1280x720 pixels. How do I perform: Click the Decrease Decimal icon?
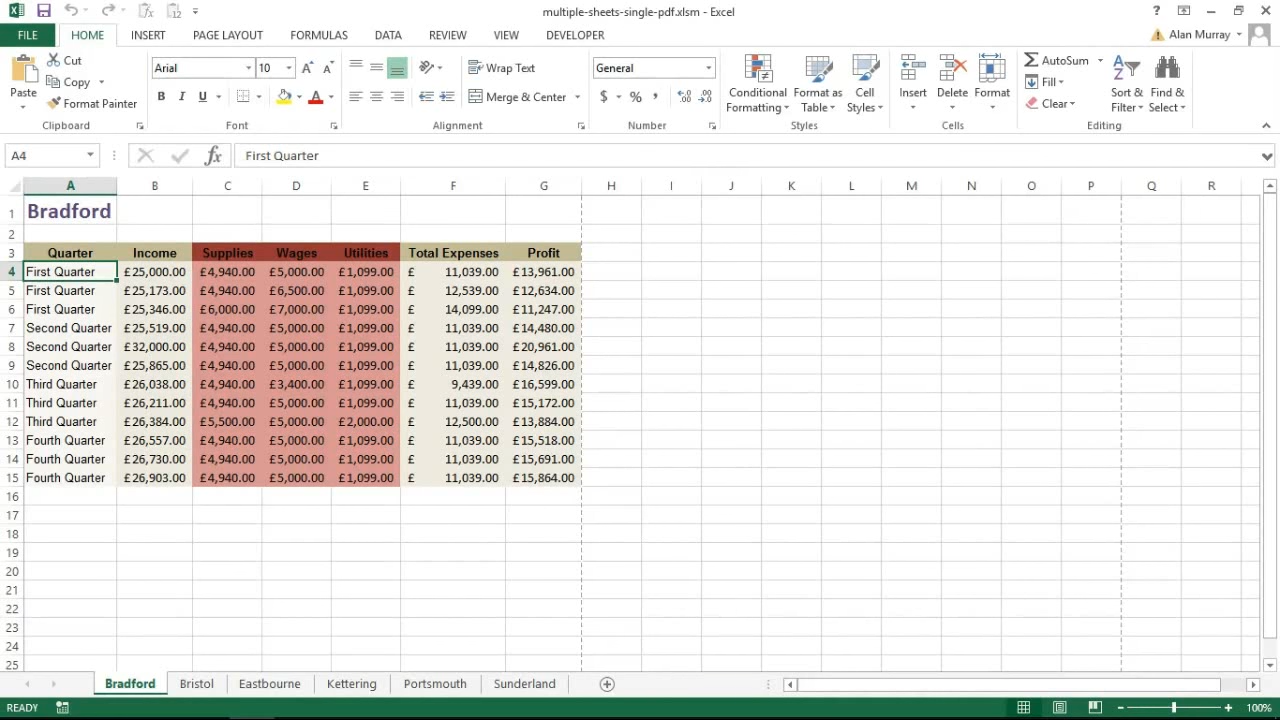[x=705, y=97]
